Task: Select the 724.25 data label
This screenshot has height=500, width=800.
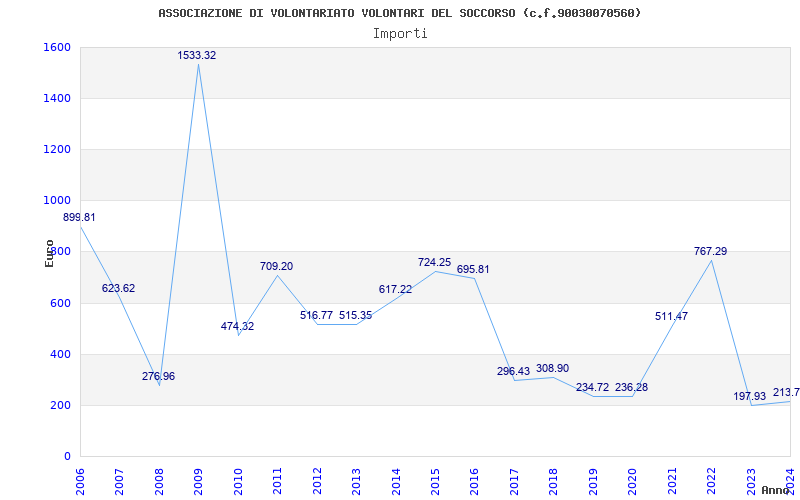Action: (435, 262)
